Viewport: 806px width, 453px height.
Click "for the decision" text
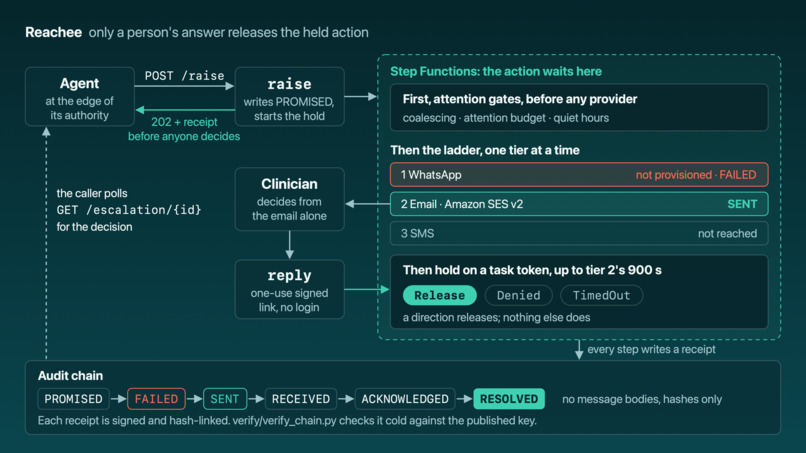point(94,227)
